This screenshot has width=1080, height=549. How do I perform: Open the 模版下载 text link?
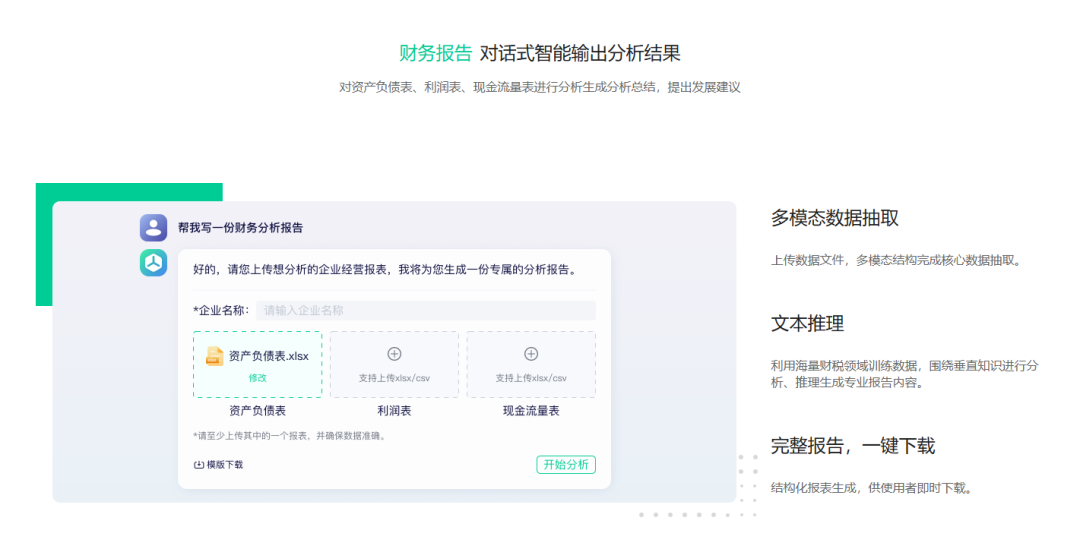(225, 465)
